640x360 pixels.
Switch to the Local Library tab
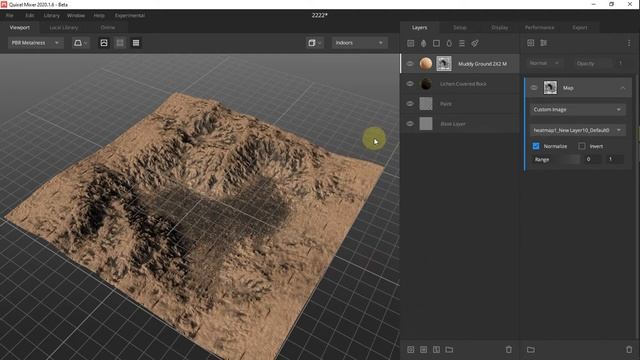(x=64, y=27)
